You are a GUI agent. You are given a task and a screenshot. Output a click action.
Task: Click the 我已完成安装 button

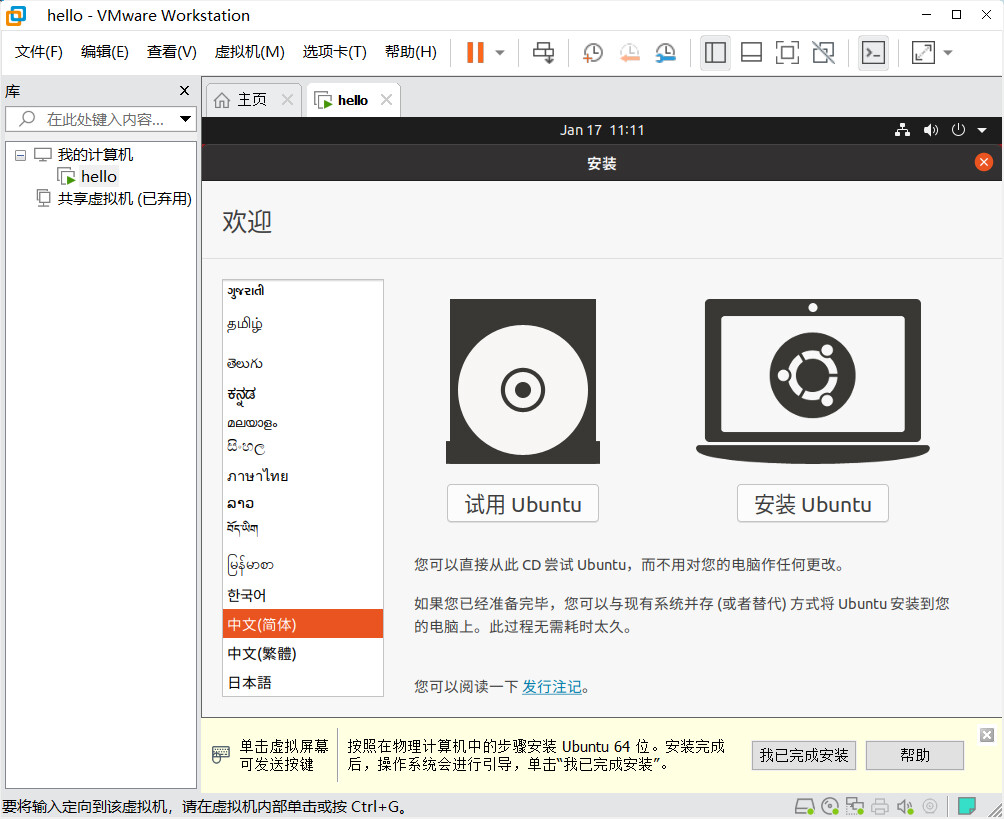(804, 756)
